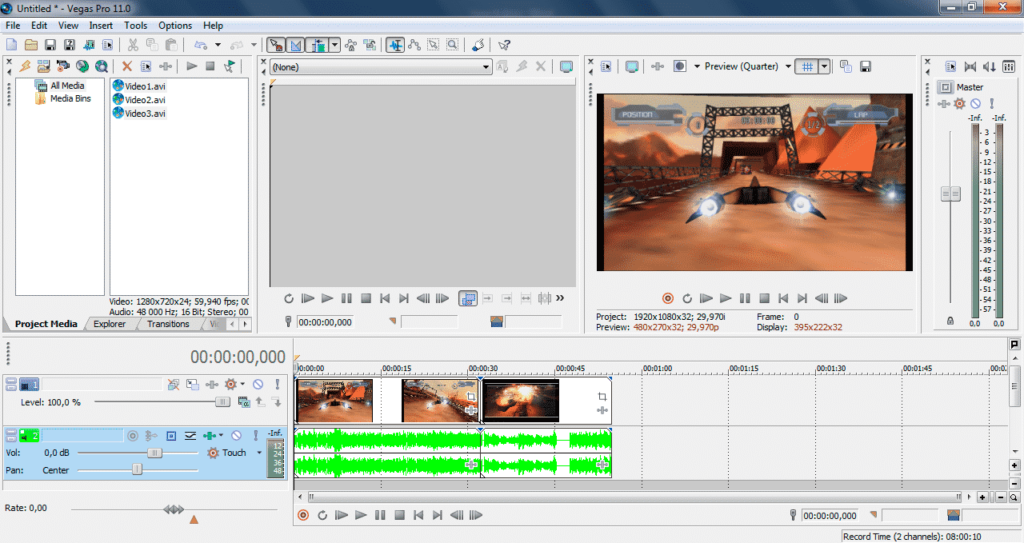The height and width of the screenshot is (543, 1024).
Task: Click the Cut scissors icon
Action: pyautogui.click(x=133, y=45)
